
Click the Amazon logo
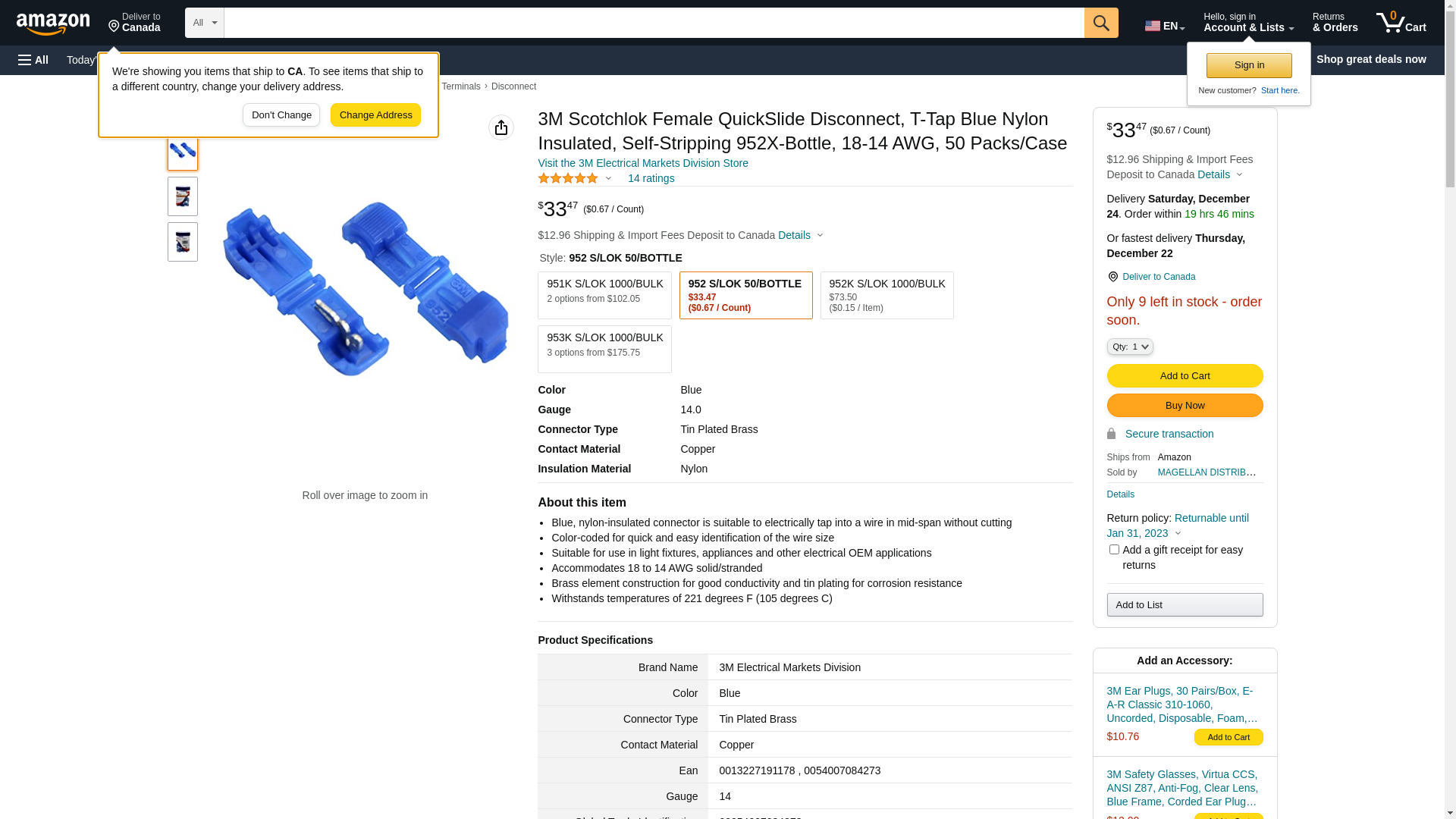pos(53,24)
